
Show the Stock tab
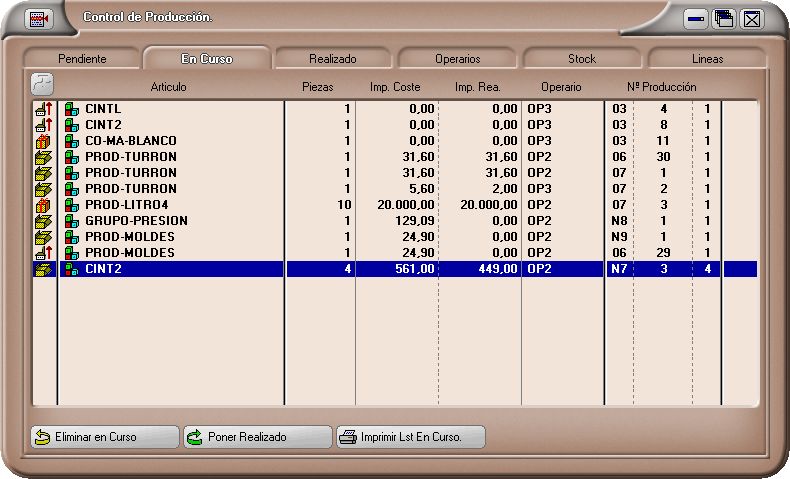[x=582, y=59]
